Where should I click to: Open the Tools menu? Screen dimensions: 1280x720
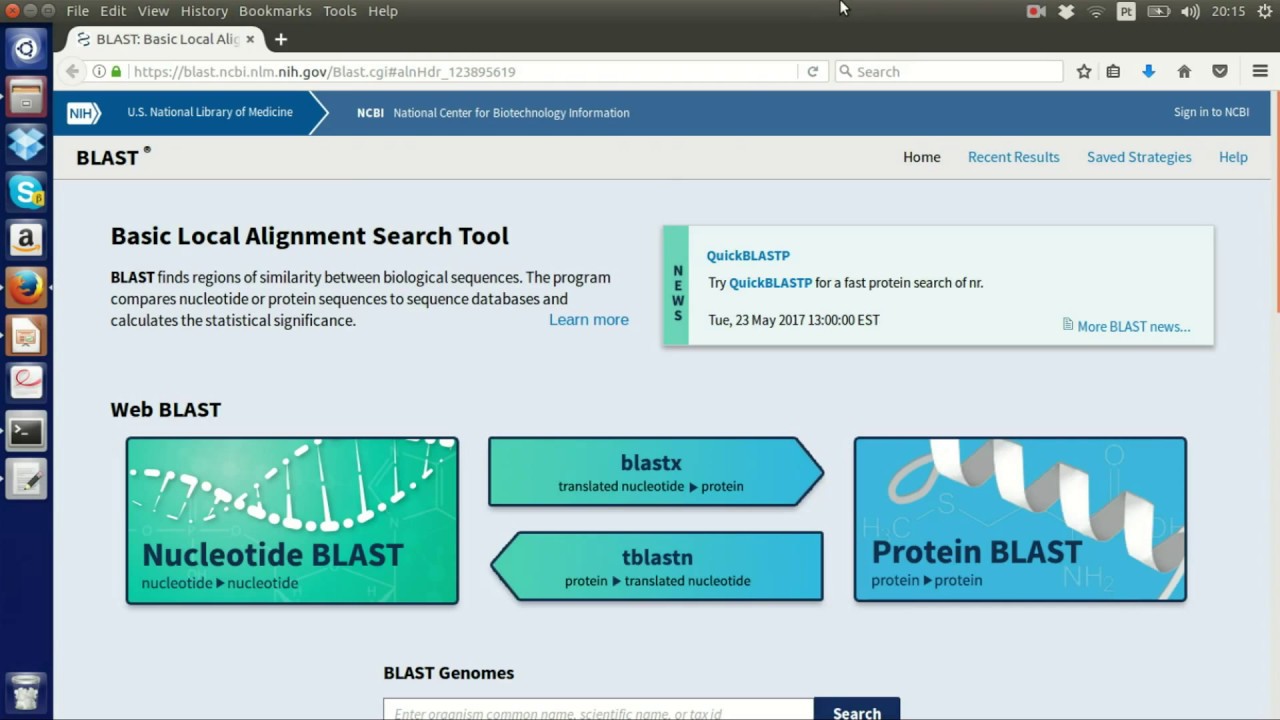(339, 11)
